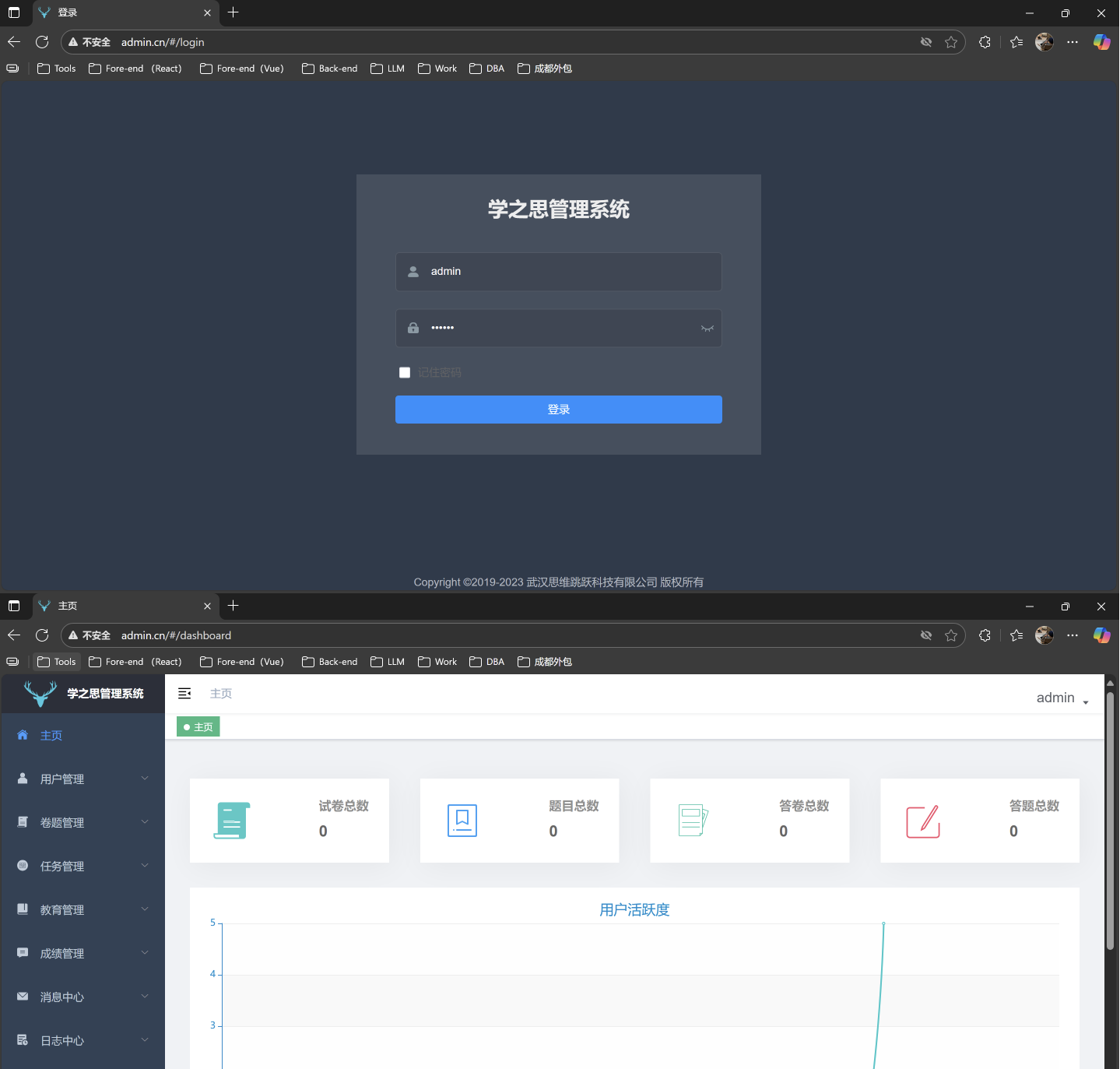The width and height of the screenshot is (1120, 1069).
Task: Click the 题目总数 bookmark icon
Action: tap(462, 821)
